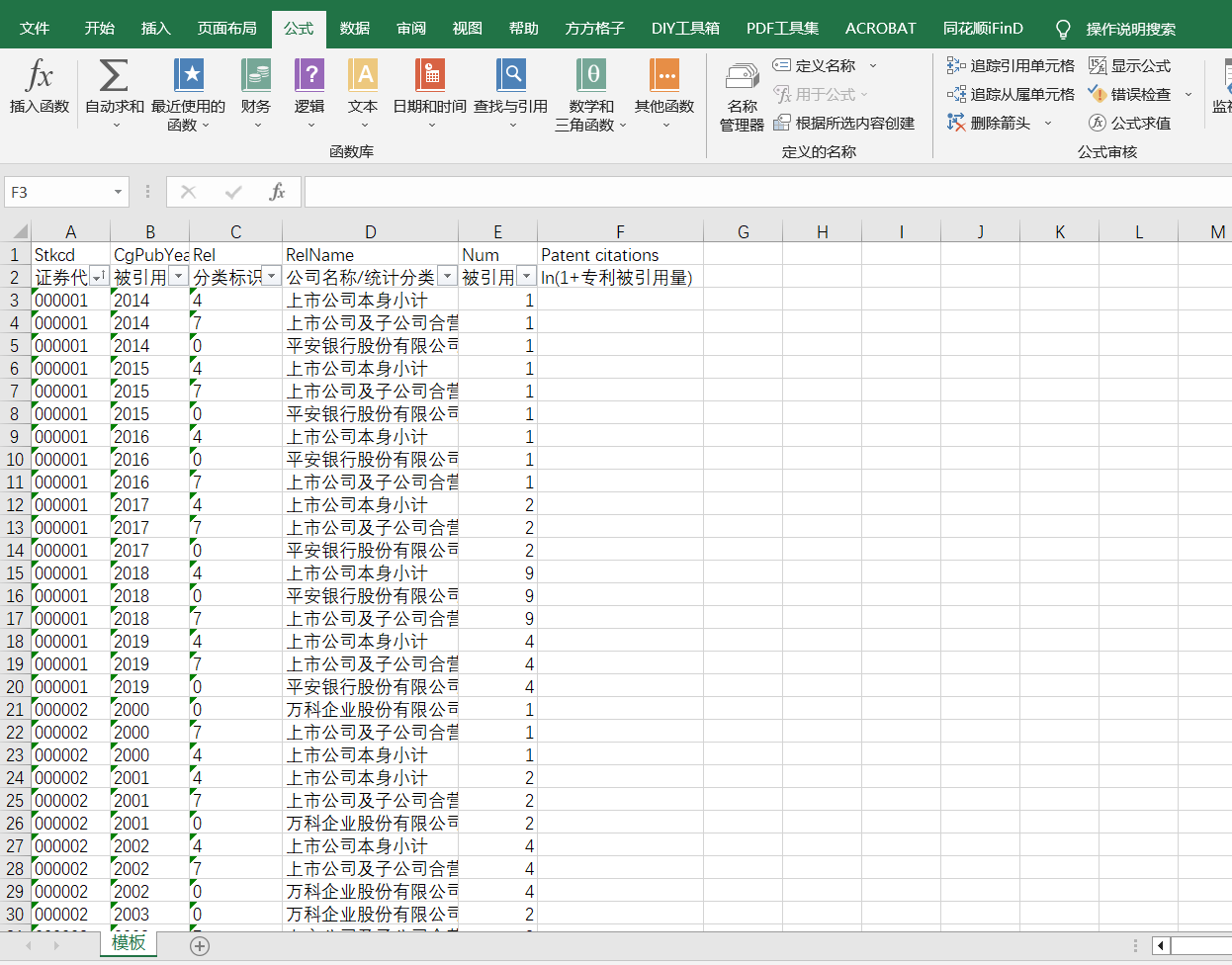Open filter dropdown for 分类标识 column C
1232x965 pixels.
tap(272, 277)
